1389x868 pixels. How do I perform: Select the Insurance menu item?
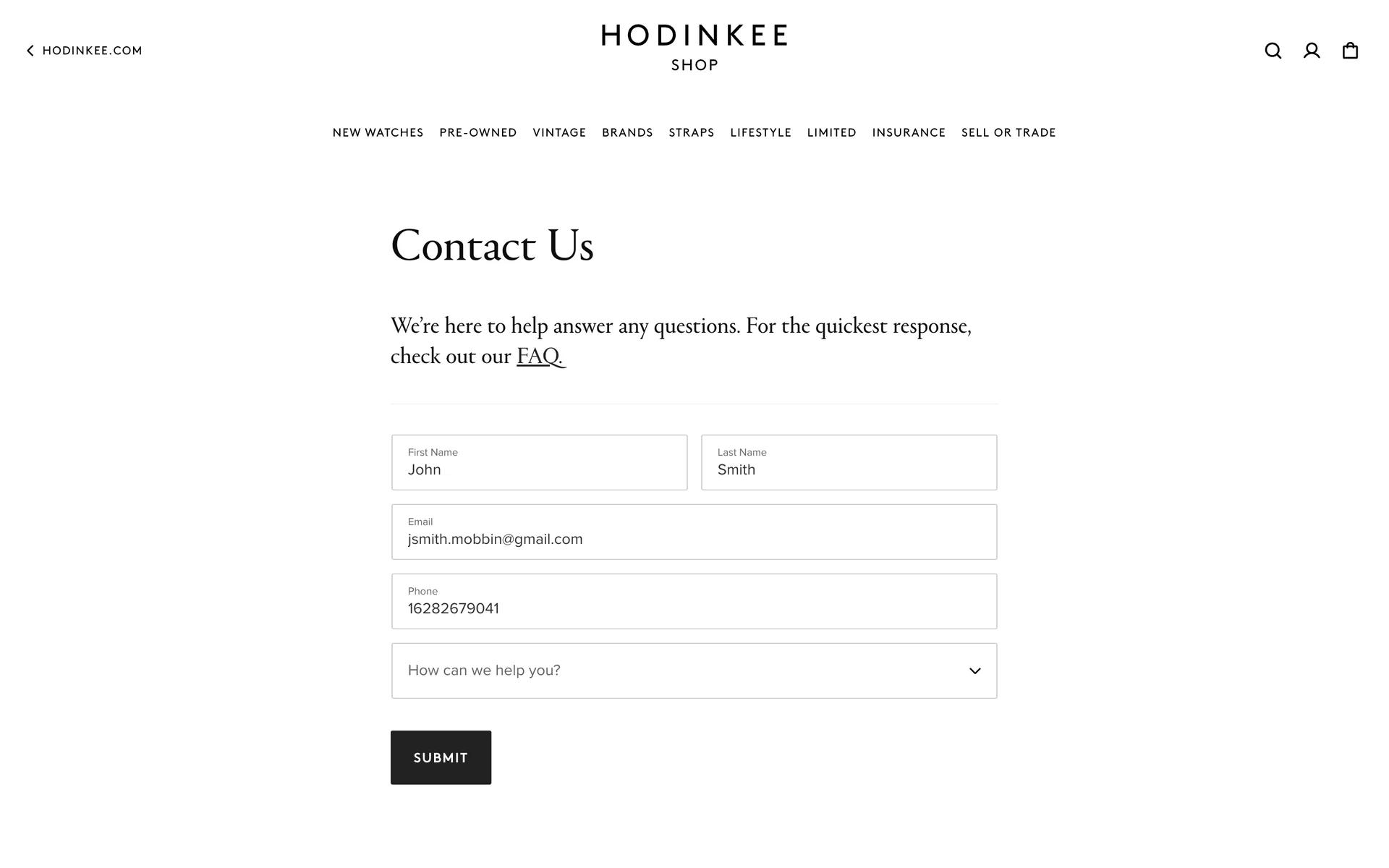click(x=909, y=132)
